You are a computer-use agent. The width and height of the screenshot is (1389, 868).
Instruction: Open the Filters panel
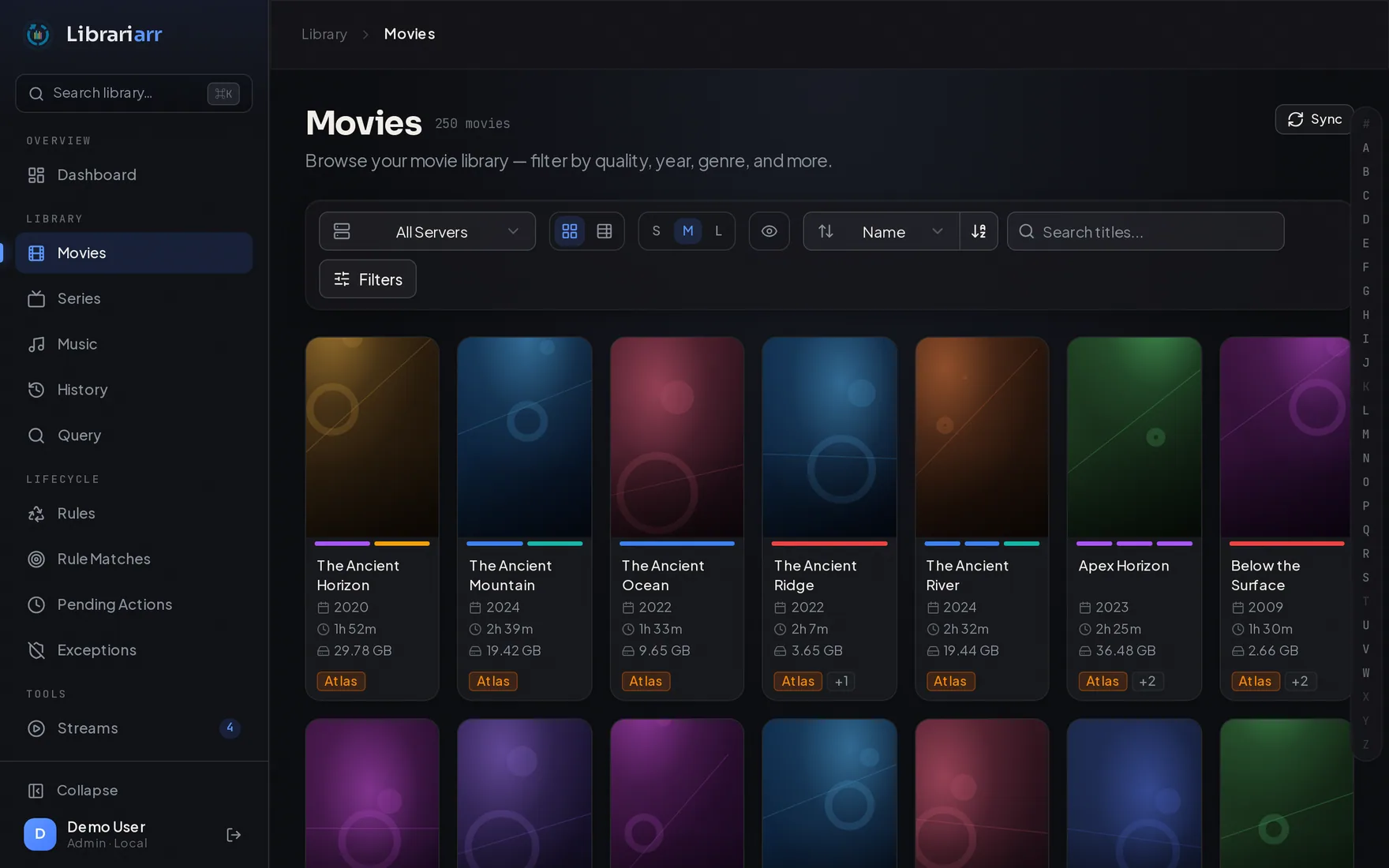coord(368,279)
